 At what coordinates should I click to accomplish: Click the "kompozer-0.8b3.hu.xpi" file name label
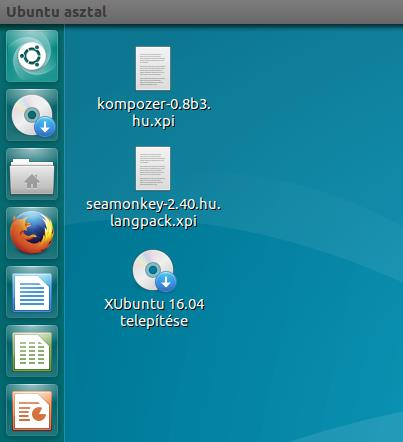coord(154,112)
